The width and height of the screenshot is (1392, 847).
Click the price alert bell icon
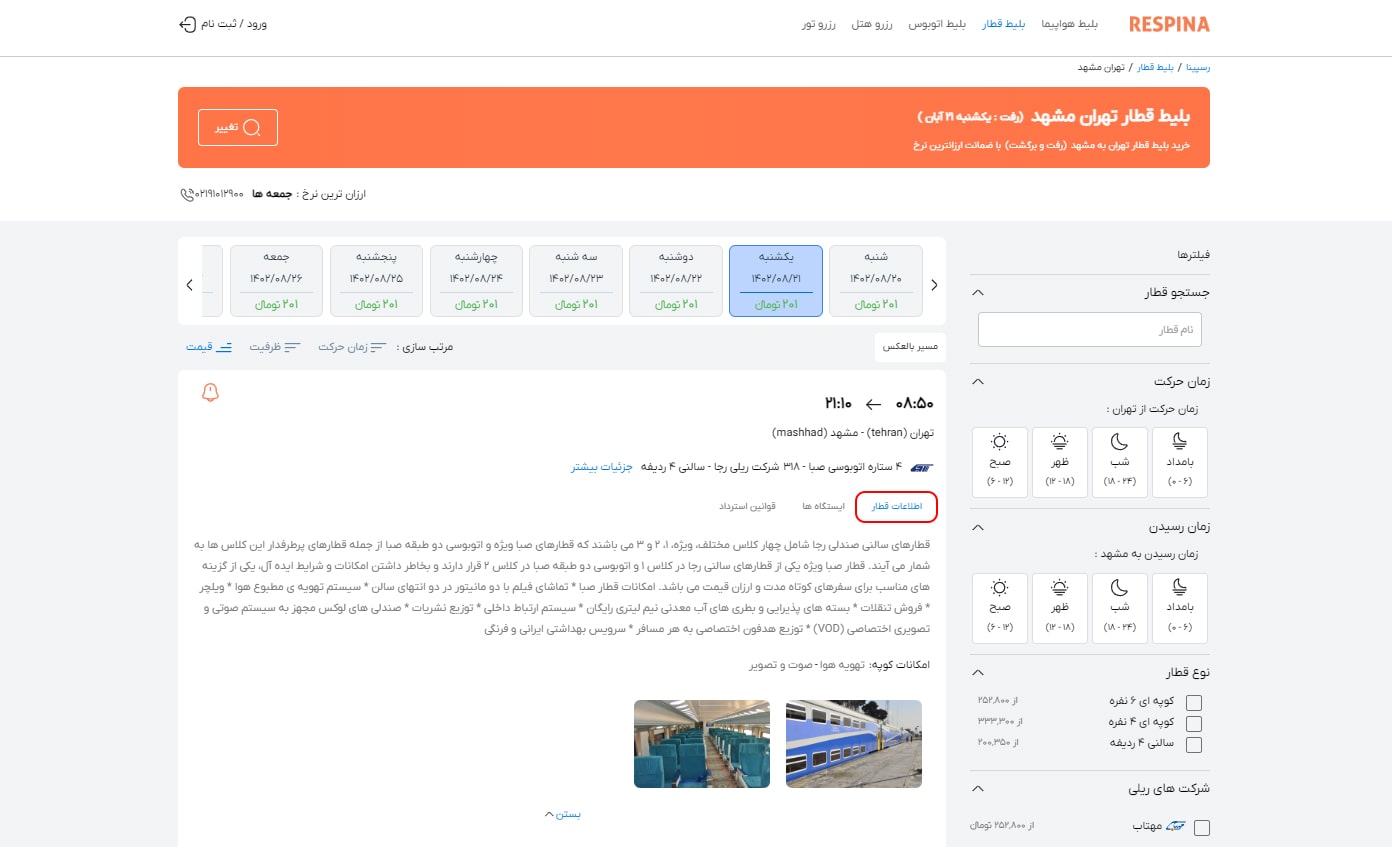point(210,393)
